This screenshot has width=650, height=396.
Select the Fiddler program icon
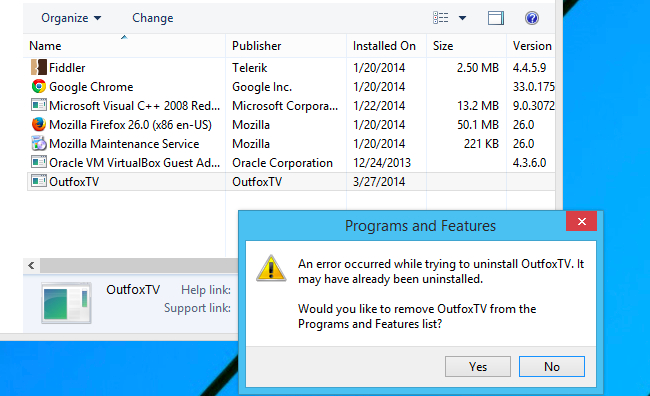39,67
